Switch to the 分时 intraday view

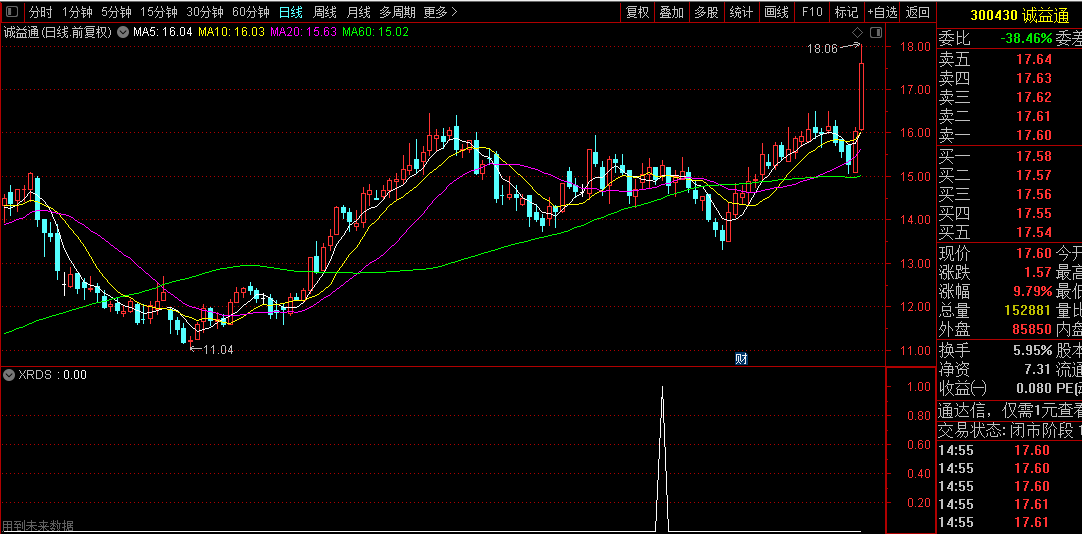pyautogui.click(x=40, y=12)
